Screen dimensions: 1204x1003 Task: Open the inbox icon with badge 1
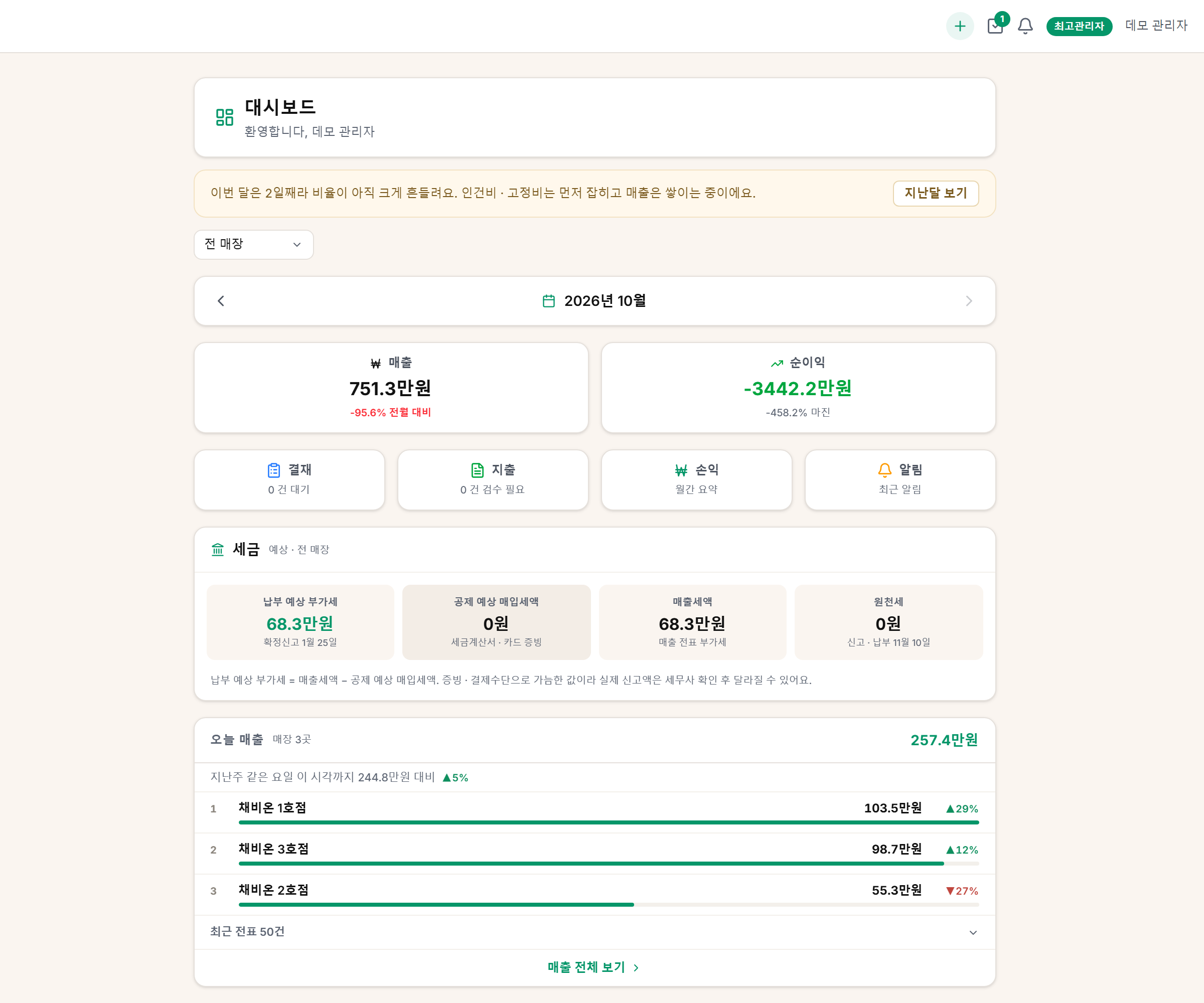coord(996,26)
